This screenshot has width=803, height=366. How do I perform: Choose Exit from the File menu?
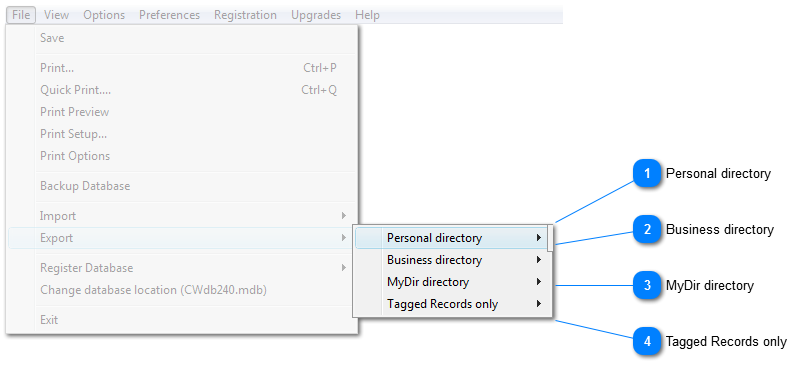click(x=182, y=320)
